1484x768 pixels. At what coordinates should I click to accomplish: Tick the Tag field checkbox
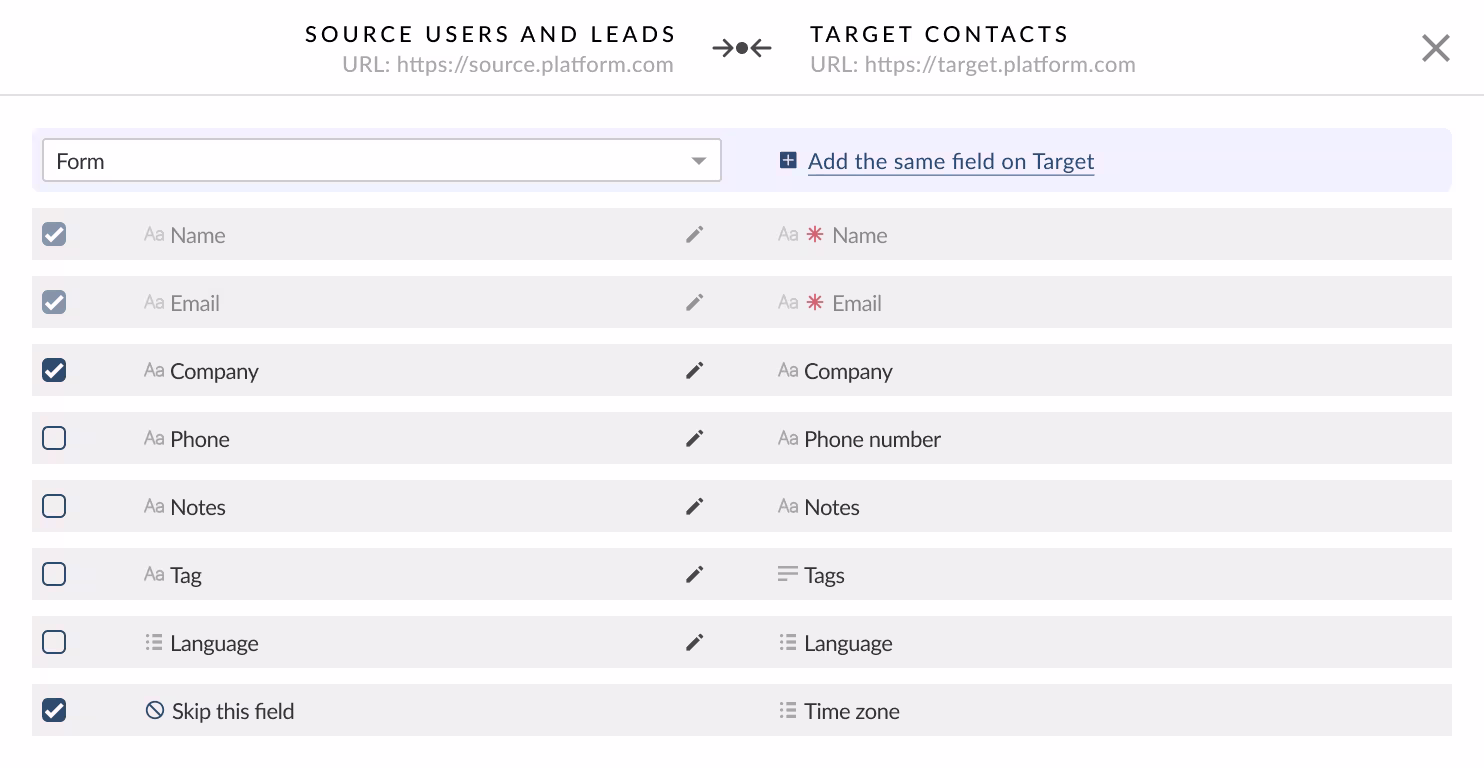[x=54, y=575]
